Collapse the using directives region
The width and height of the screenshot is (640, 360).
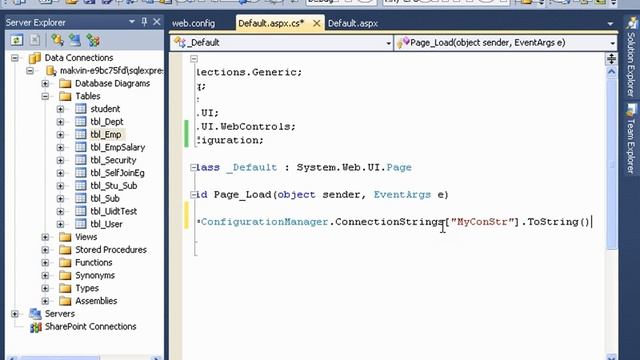(x=194, y=59)
